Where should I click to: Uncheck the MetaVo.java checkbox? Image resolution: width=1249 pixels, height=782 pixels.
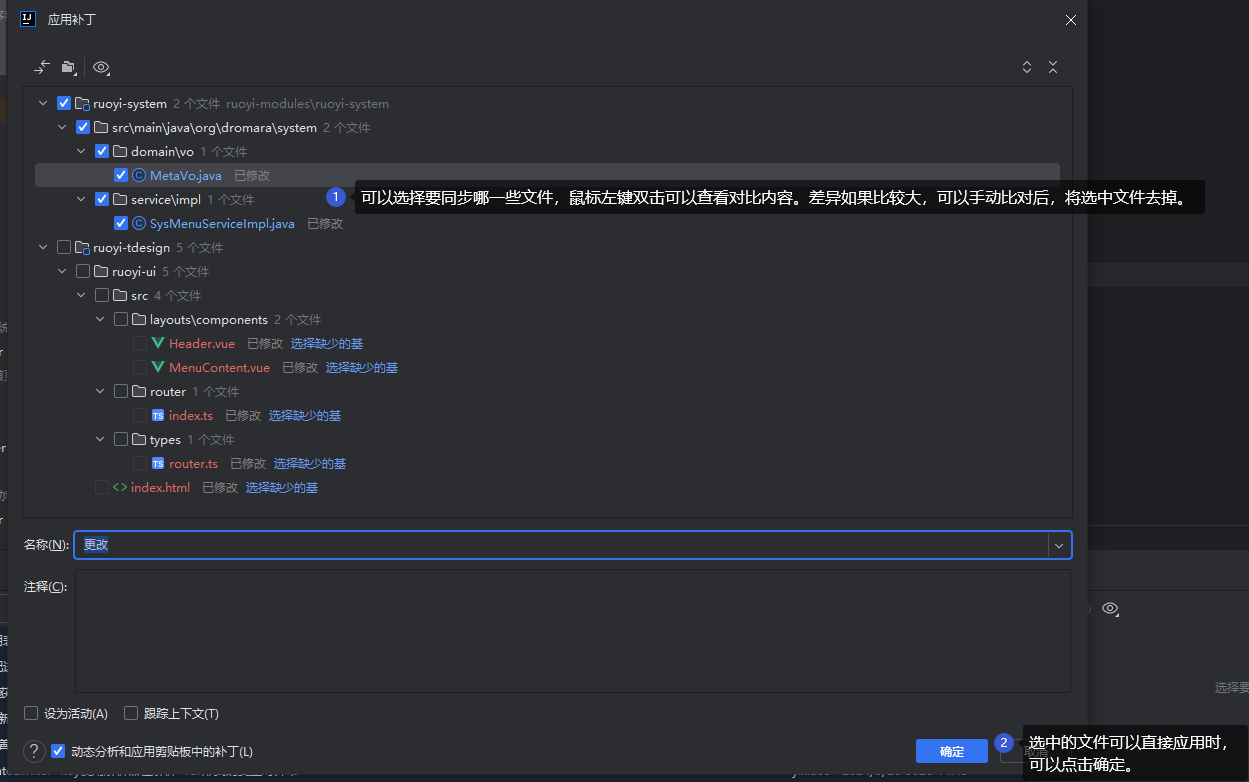(x=121, y=175)
